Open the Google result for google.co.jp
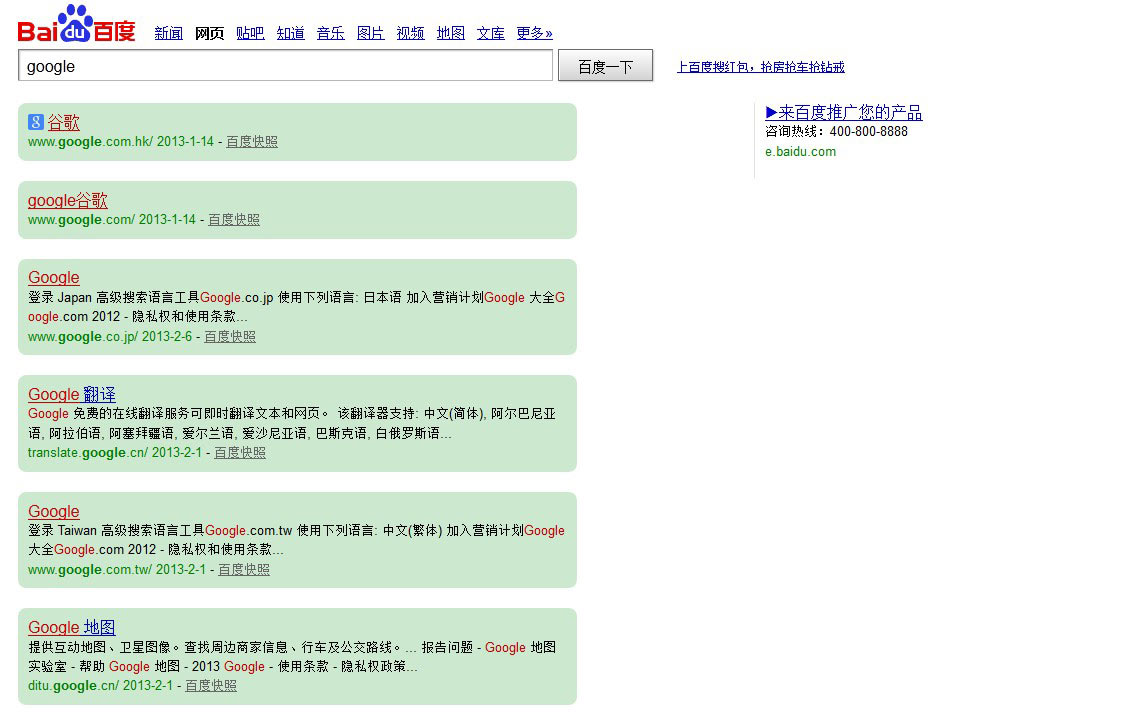 point(54,278)
